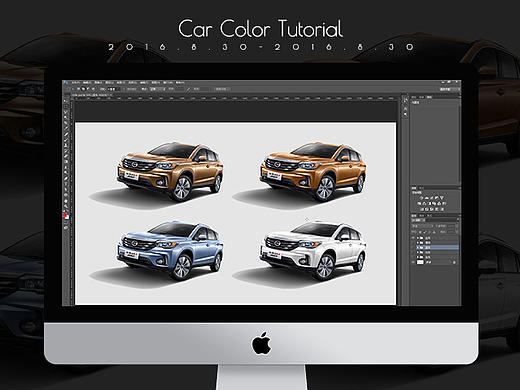Click the lock icon on Background layer

click(x=454, y=262)
